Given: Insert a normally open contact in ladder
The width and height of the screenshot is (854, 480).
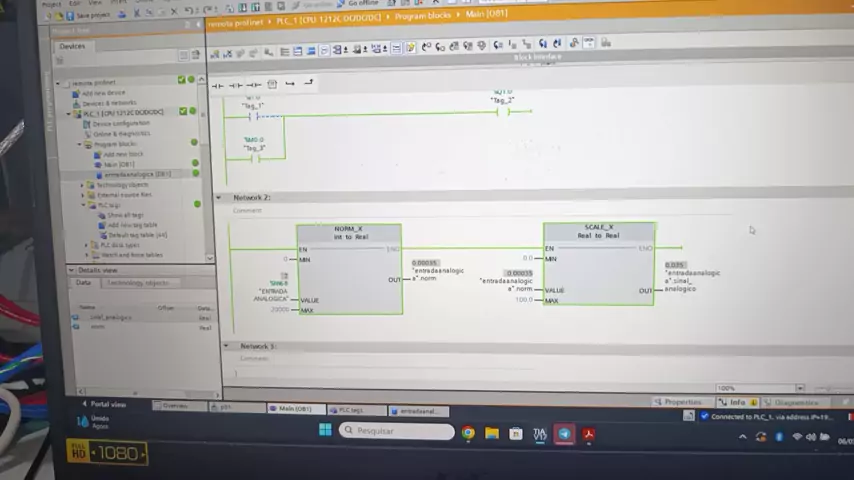Looking at the screenshot, I should (218, 85).
